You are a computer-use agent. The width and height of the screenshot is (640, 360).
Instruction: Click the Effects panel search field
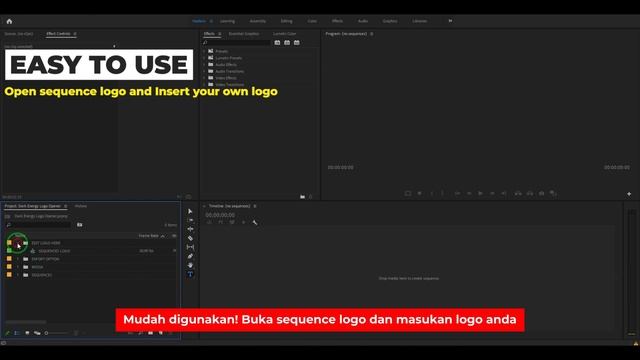click(x=237, y=42)
